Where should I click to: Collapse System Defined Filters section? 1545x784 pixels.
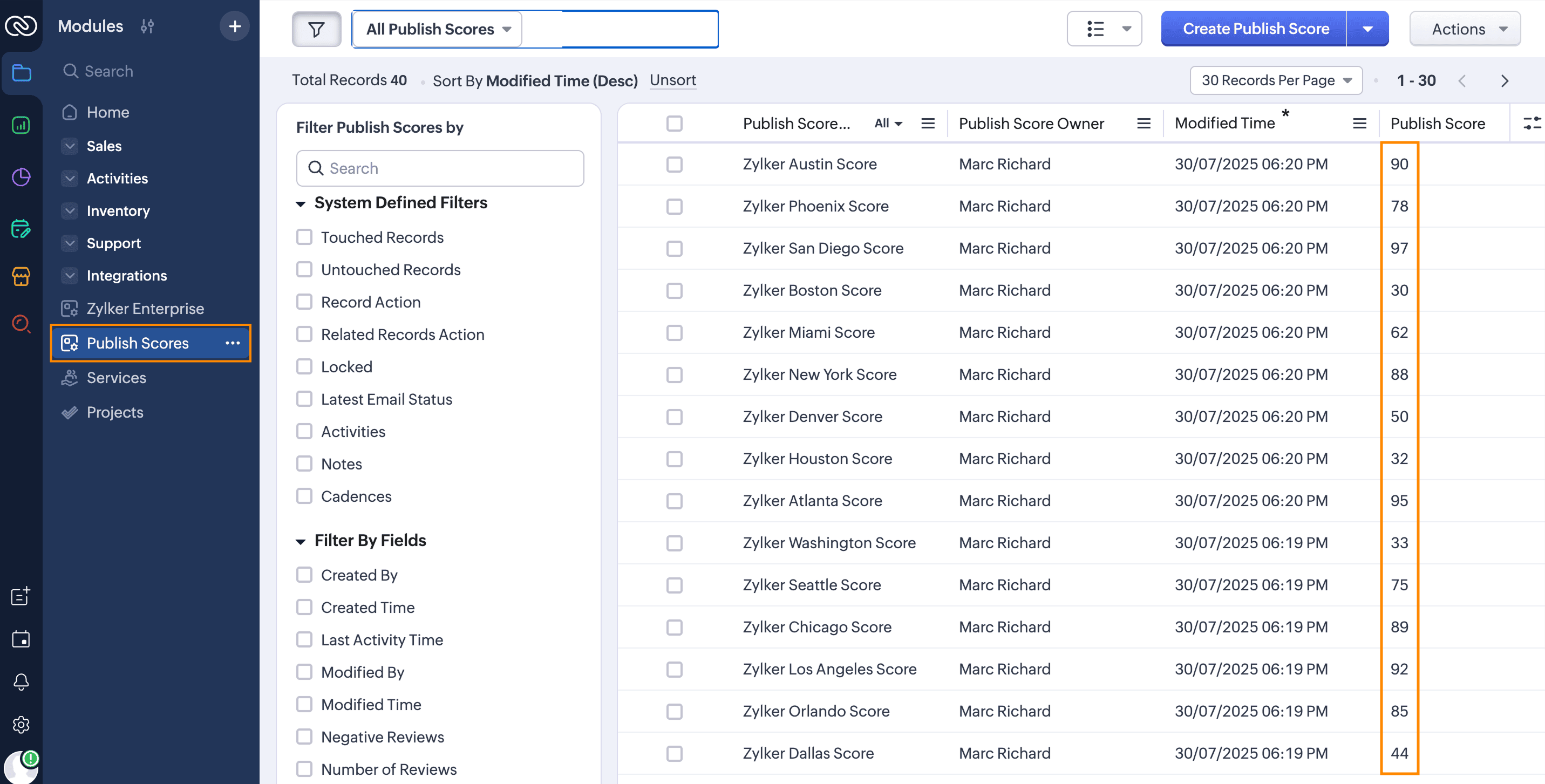[301, 204]
